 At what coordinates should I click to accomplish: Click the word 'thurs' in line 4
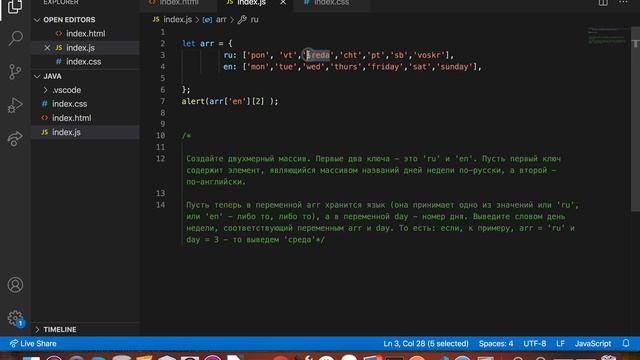click(345, 67)
